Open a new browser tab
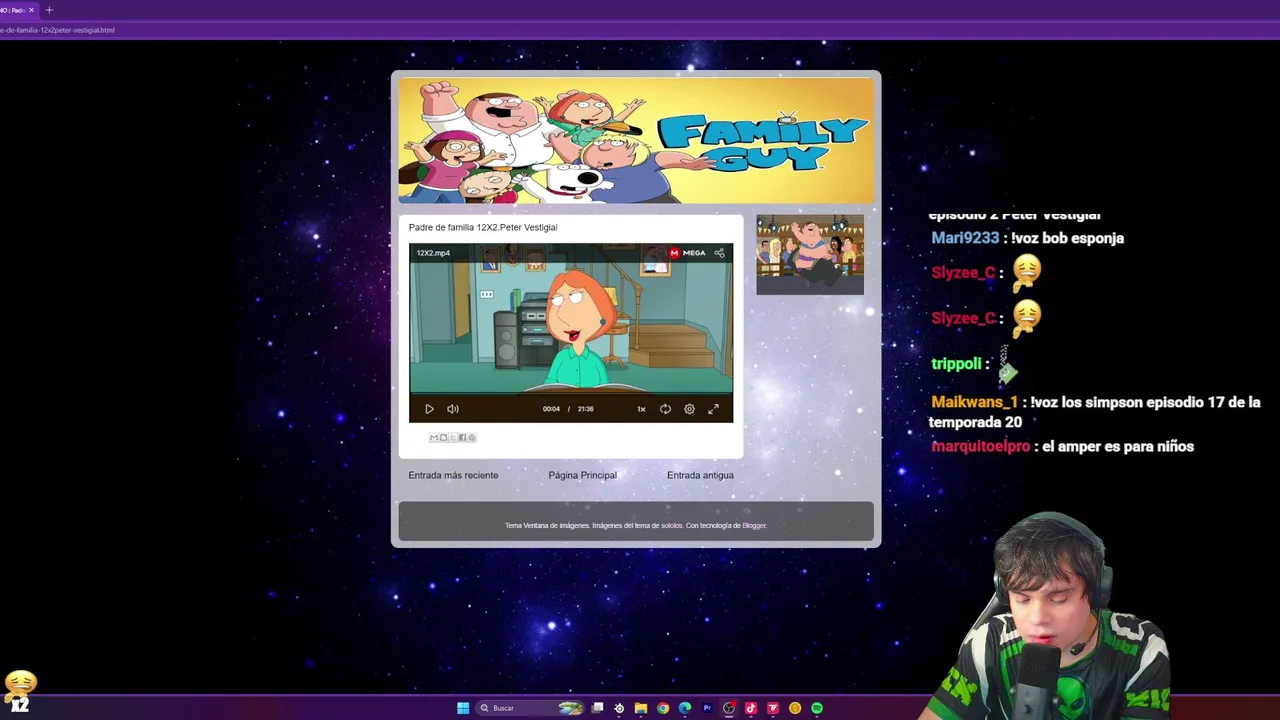Viewport: 1280px width, 720px height. click(49, 10)
